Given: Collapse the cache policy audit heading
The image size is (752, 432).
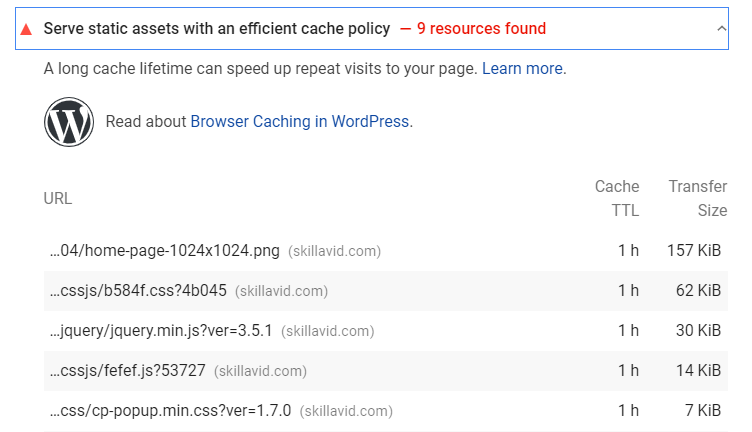Looking at the screenshot, I should pos(372,28).
